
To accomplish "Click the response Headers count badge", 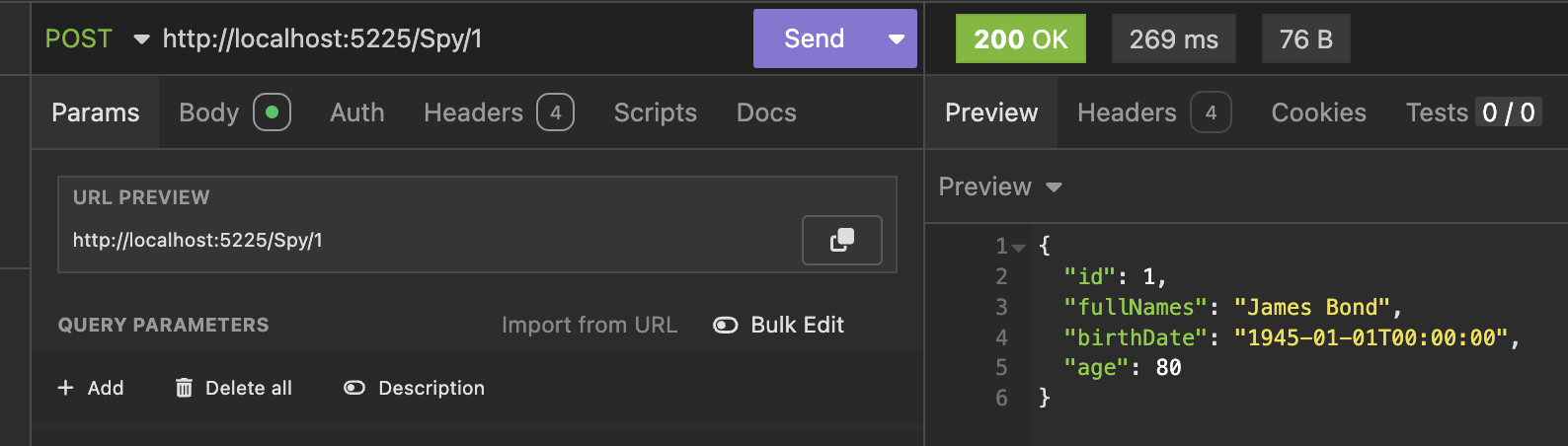I will [1211, 112].
